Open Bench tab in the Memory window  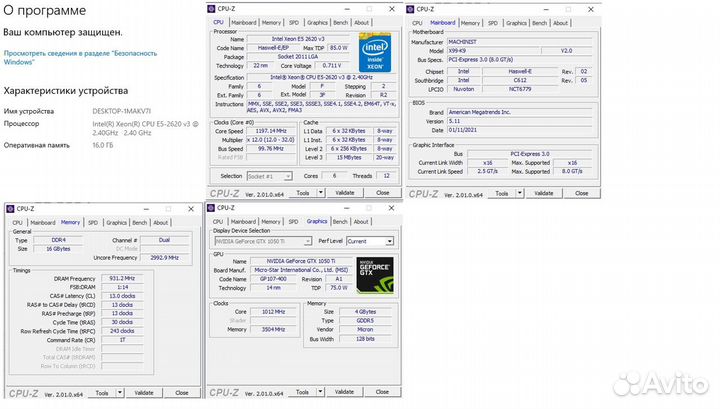[140, 223]
